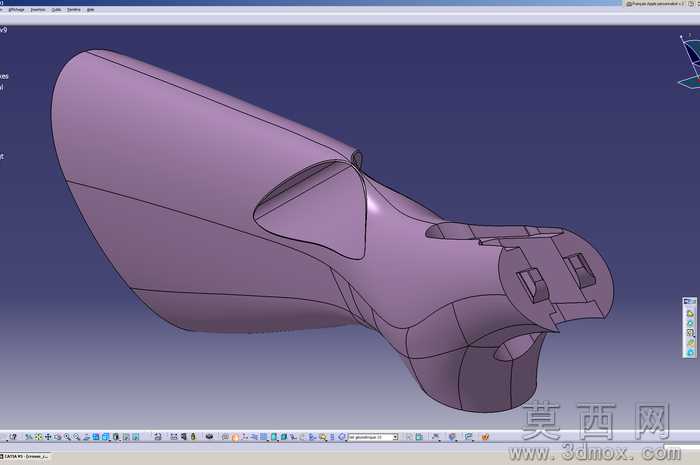Click the CATIA V5 taskbar button
This screenshot has width=700, height=465.
[x=25, y=457]
